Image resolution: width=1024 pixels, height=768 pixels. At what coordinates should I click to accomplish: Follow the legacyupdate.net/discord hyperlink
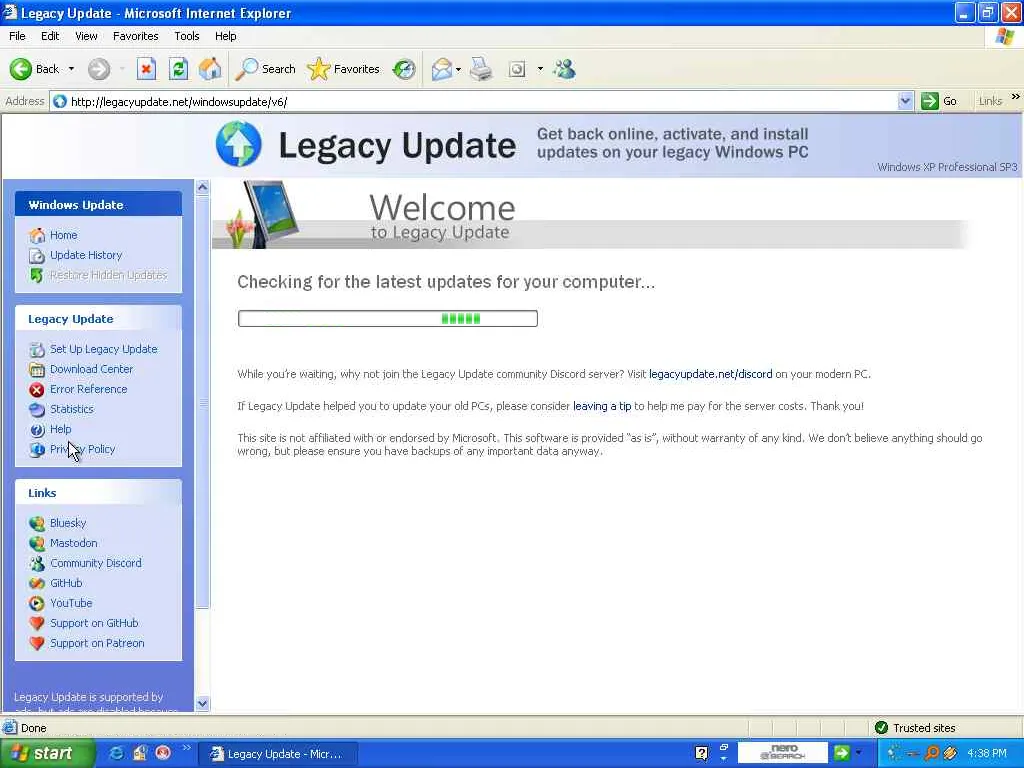(x=711, y=374)
